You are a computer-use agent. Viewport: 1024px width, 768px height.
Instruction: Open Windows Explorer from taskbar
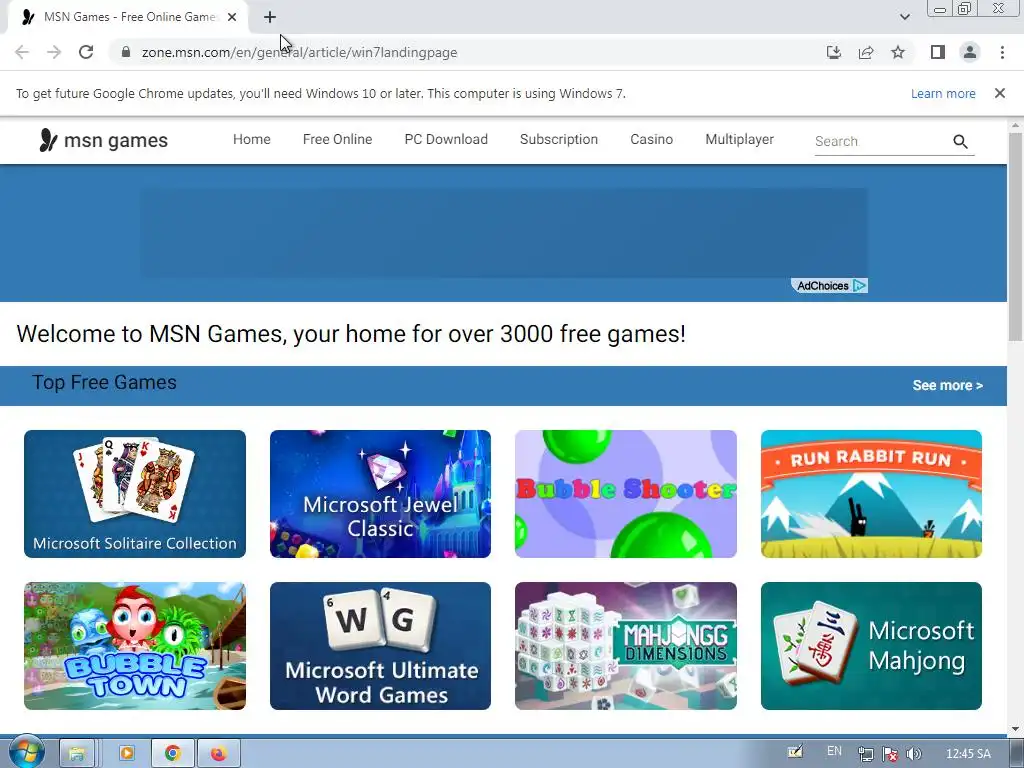(x=77, y=754)
